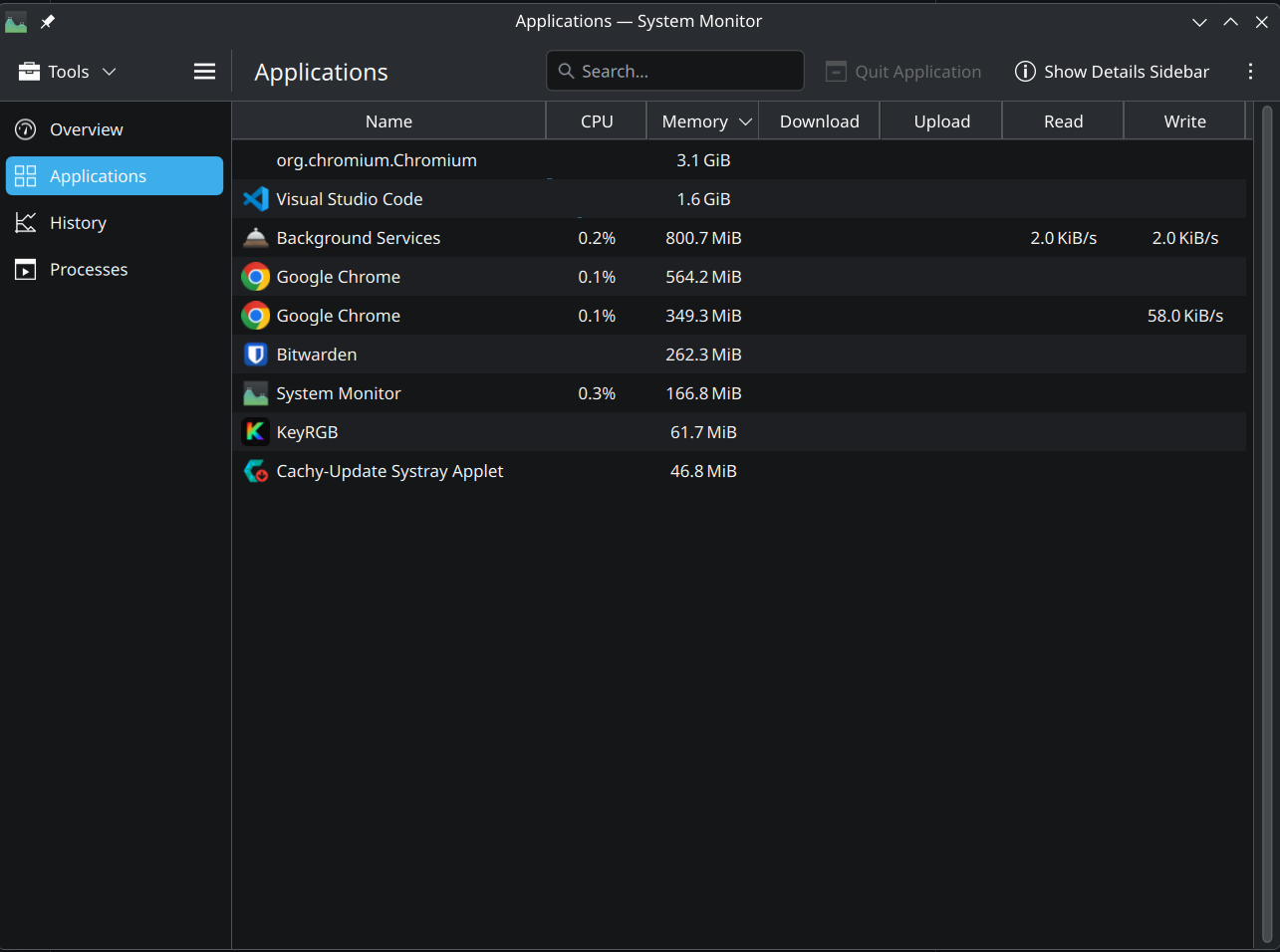Click the System Monitor row icon
Viewport: 1280px width, 952px height.
256,393
